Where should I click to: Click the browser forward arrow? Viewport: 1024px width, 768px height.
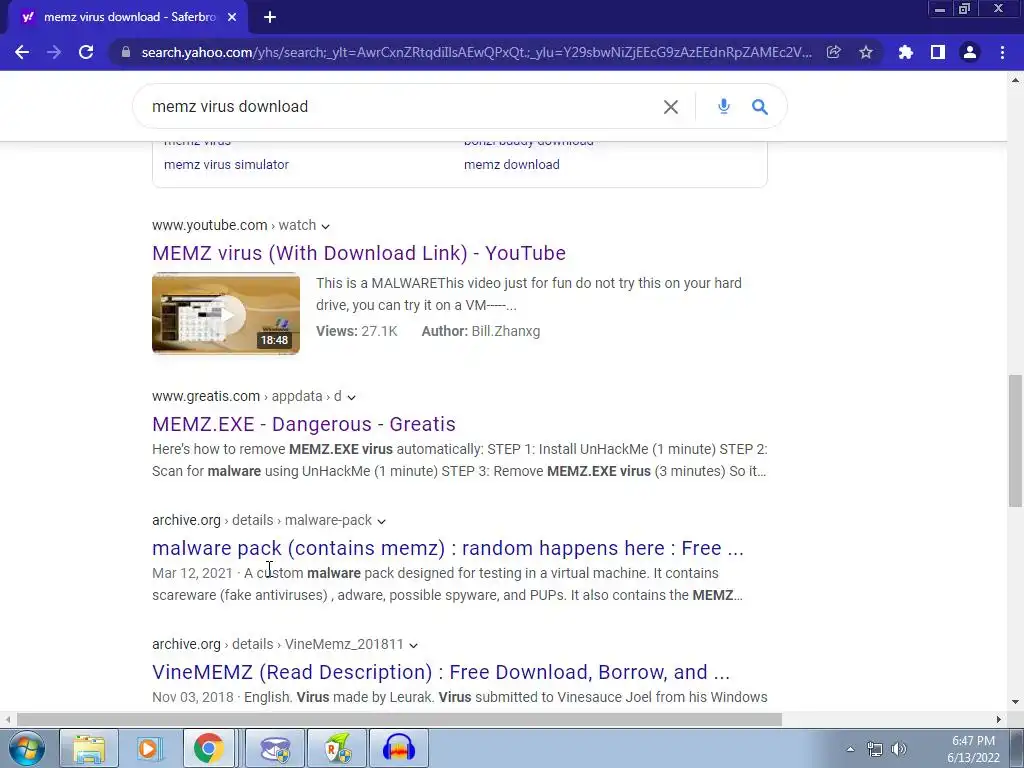(54, 52)
